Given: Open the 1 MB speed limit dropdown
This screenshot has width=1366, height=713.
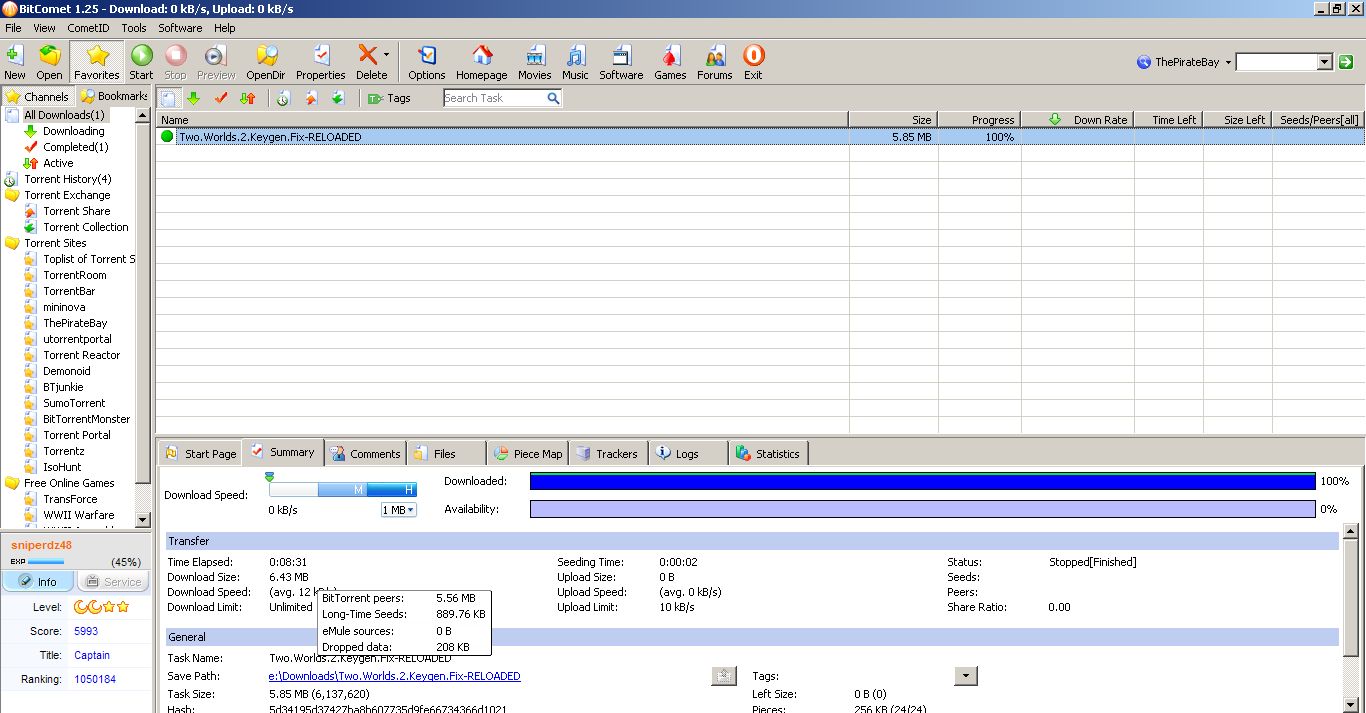Looking at the screenshot, I should pos(398,510).
